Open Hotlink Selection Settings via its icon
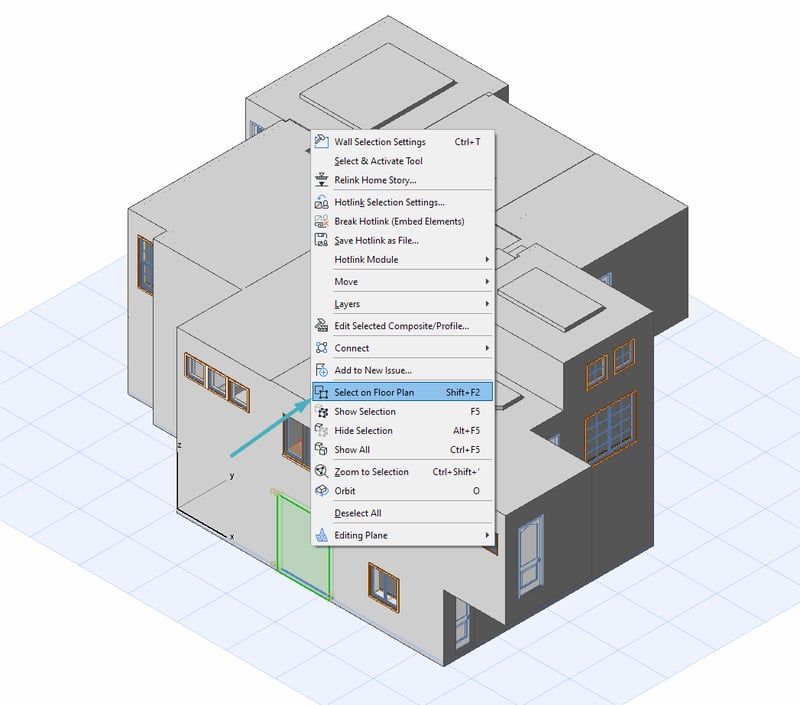The width and height of the screenshot is (800, 705). click(321, 203)
